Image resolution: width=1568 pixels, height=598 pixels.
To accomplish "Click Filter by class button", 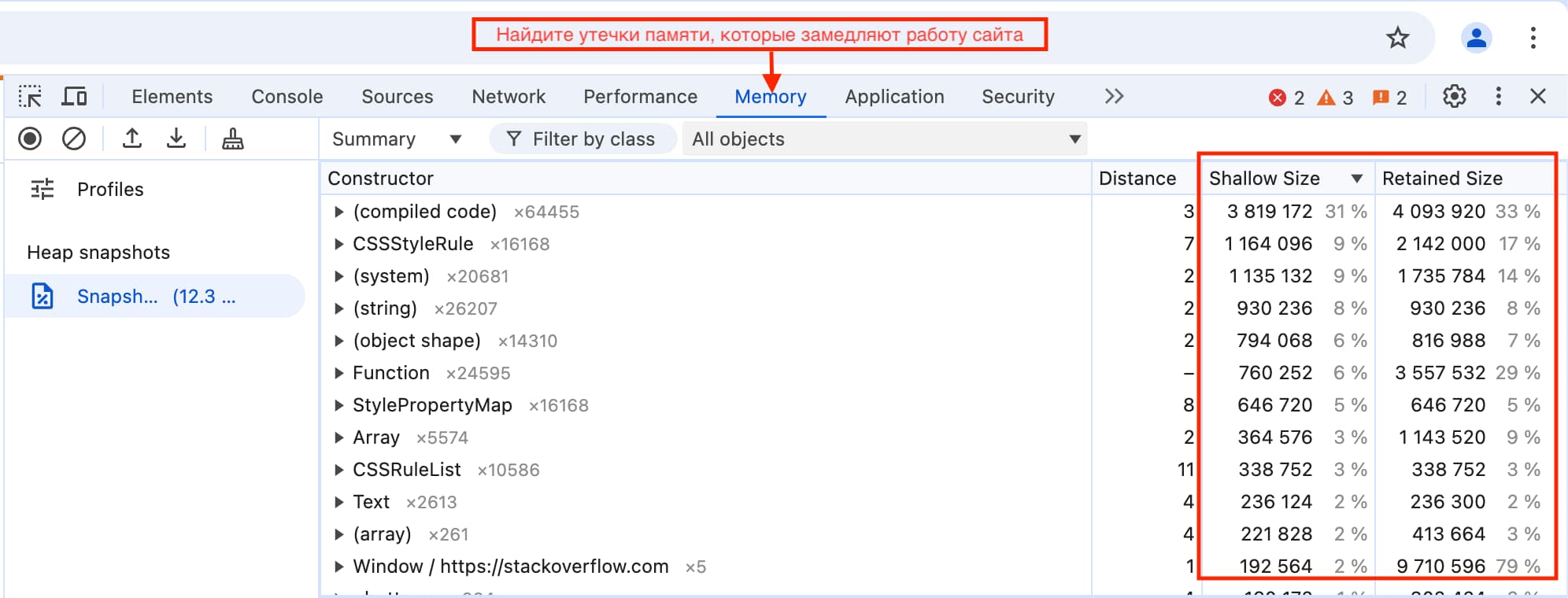I will coord(582,138).
